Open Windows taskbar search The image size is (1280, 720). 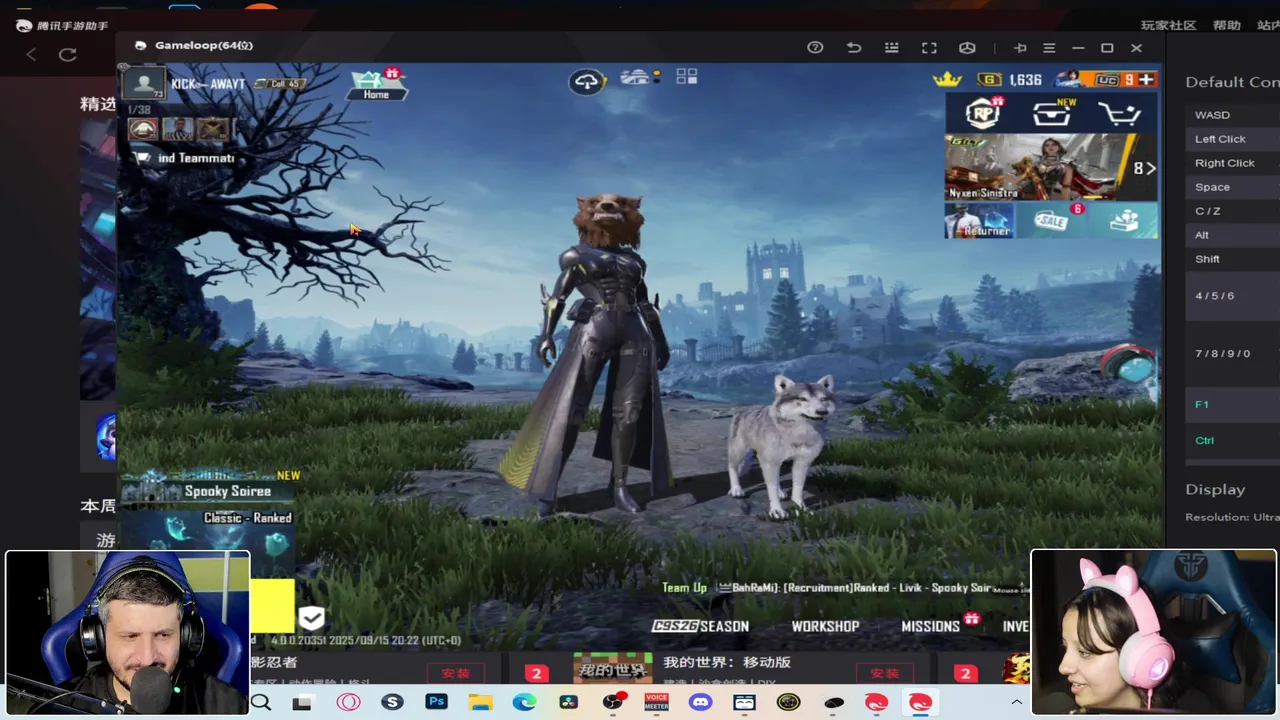tap(261, 703)
